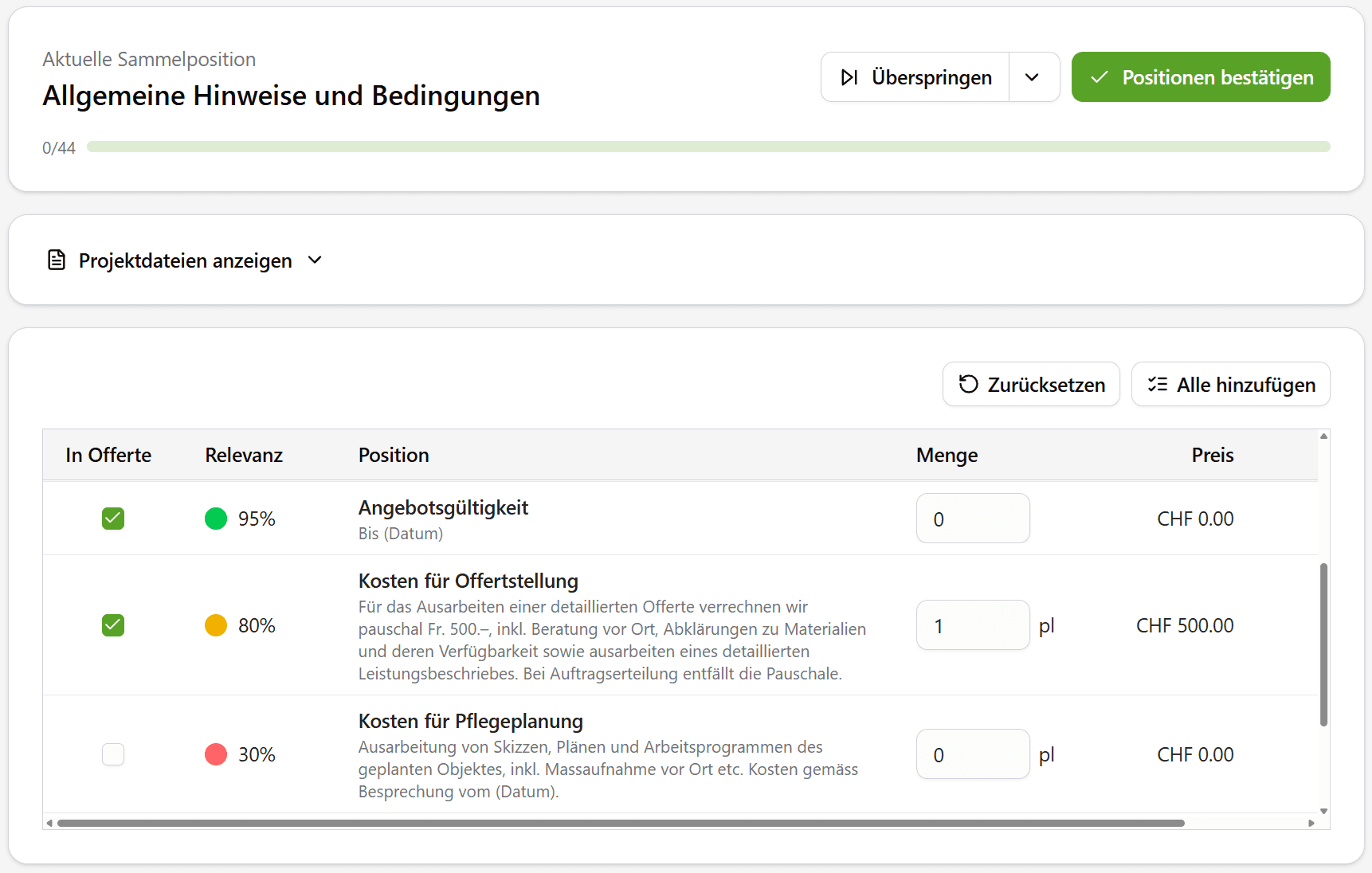Click the Alle hinzufügen button
Screen dimensions: 1372x873
point(1230,384)
